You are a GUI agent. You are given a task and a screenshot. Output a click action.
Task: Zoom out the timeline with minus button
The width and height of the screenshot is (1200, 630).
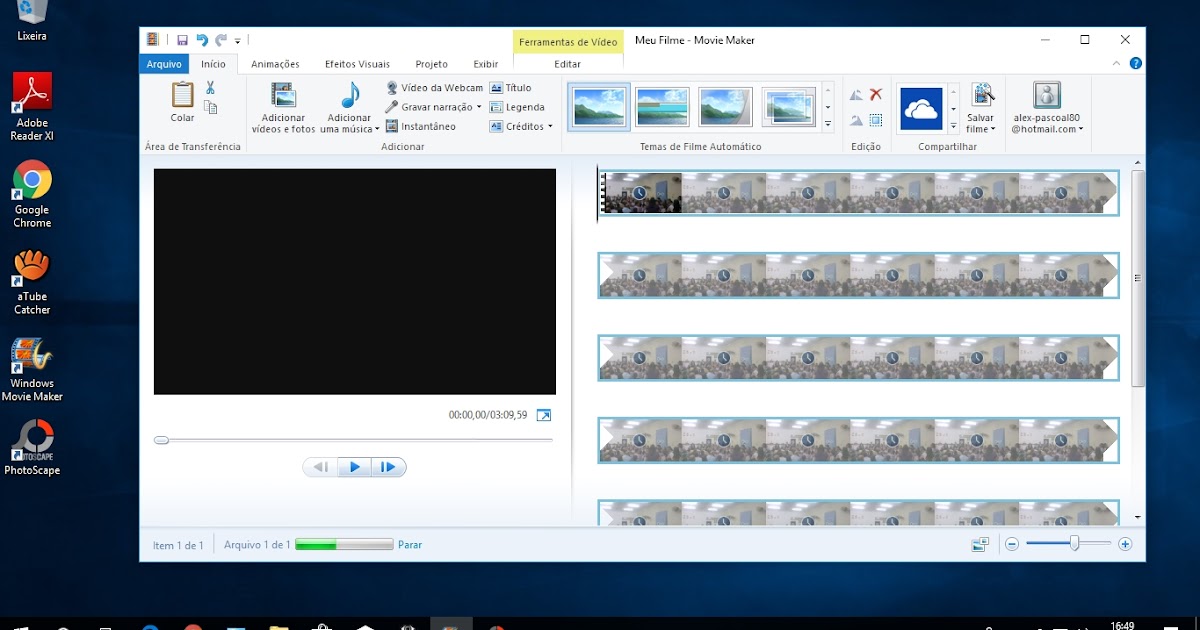pyautogui.click(x=1012, y=544)
